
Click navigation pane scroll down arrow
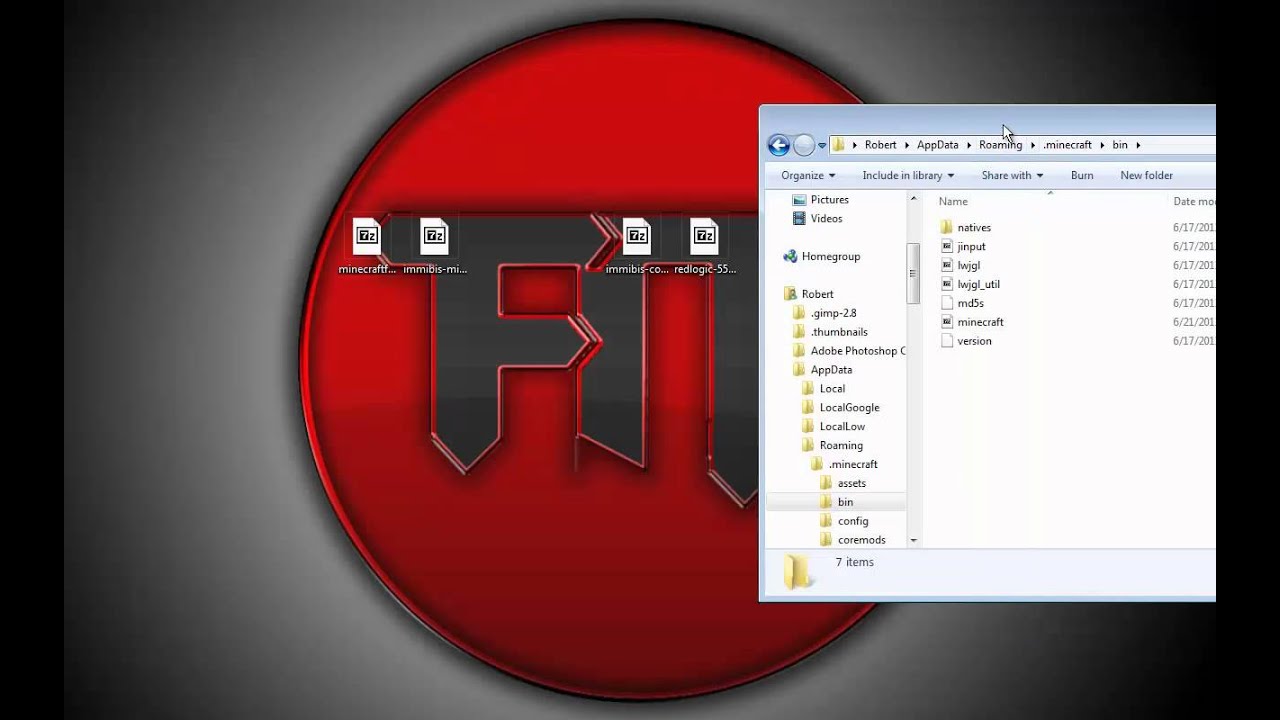pos(913,540)
